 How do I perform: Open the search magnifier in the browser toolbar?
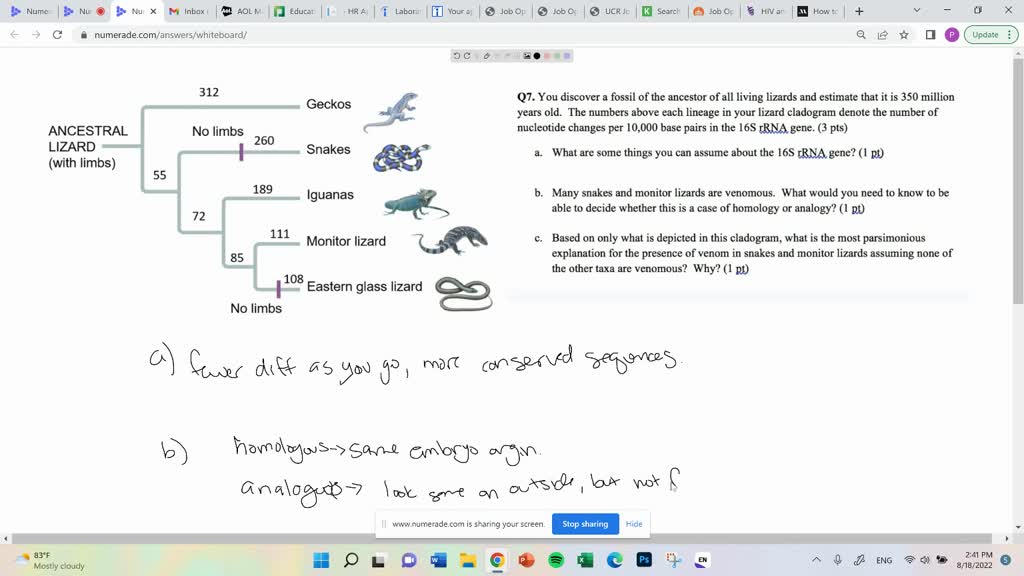click(x=860, y=33)
